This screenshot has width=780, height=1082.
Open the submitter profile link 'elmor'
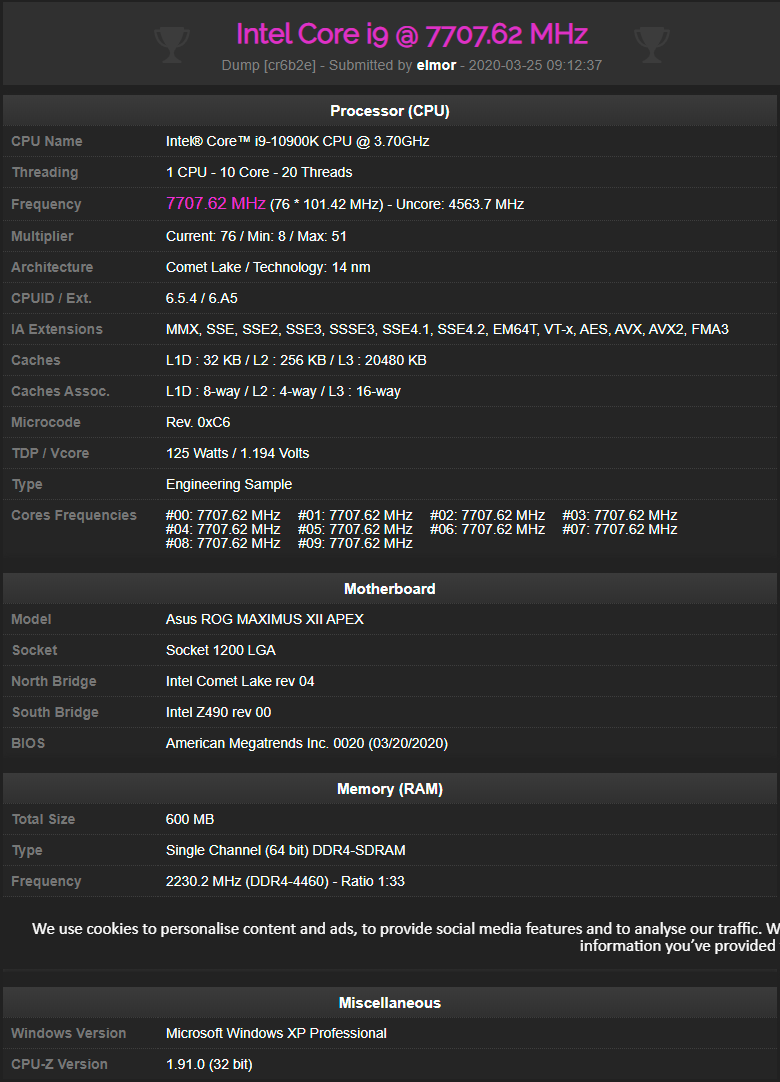436,66
